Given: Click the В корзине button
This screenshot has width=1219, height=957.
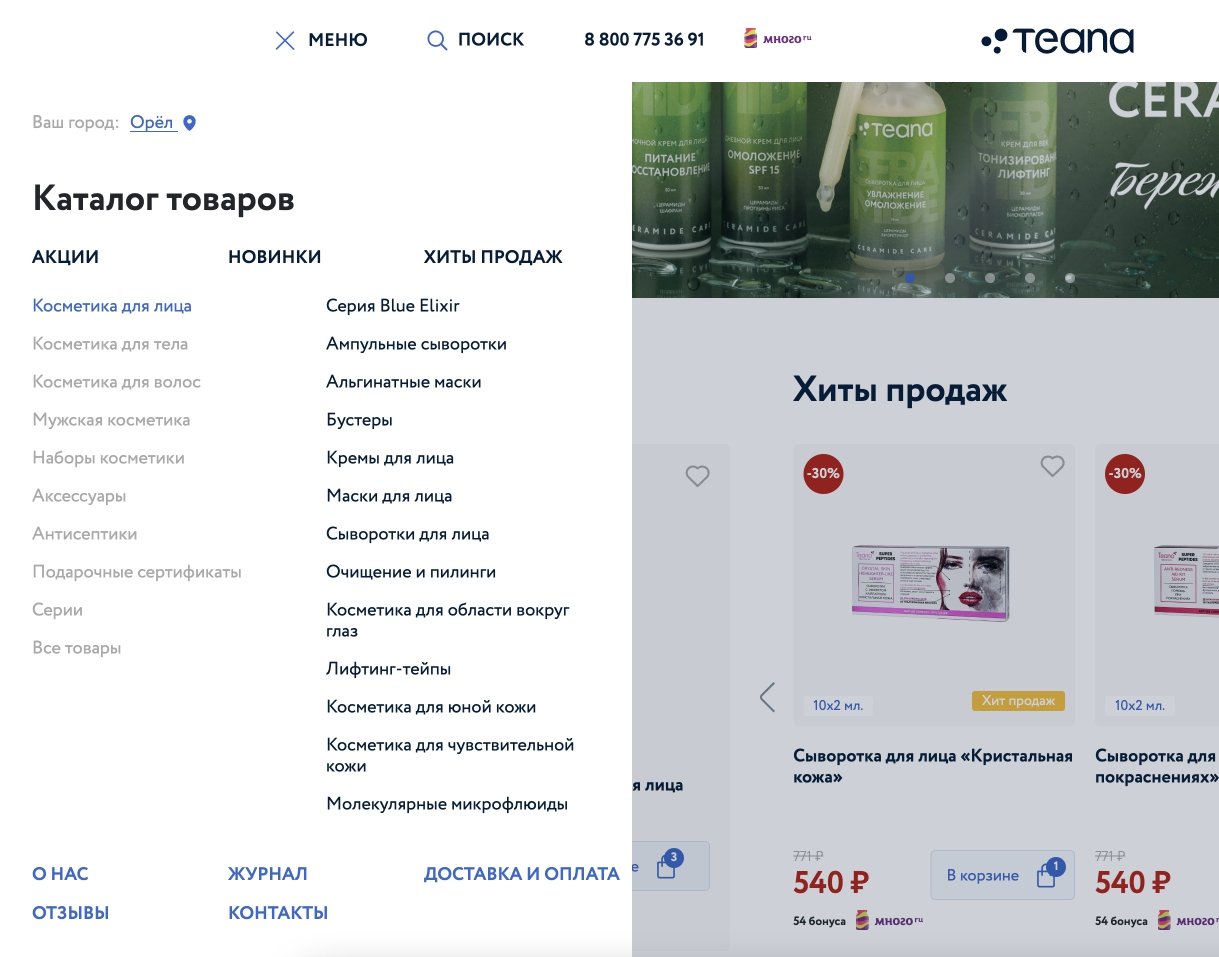Looking at the screenshot, I should tap(1002, 875).
